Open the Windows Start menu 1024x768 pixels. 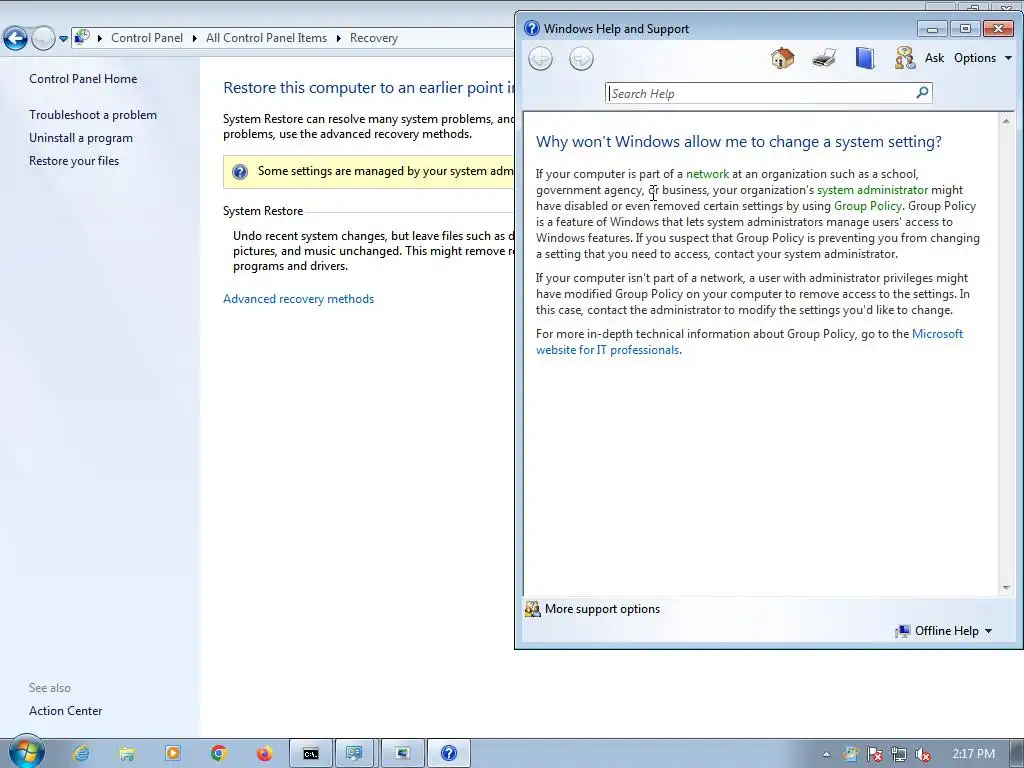point(26,752)
